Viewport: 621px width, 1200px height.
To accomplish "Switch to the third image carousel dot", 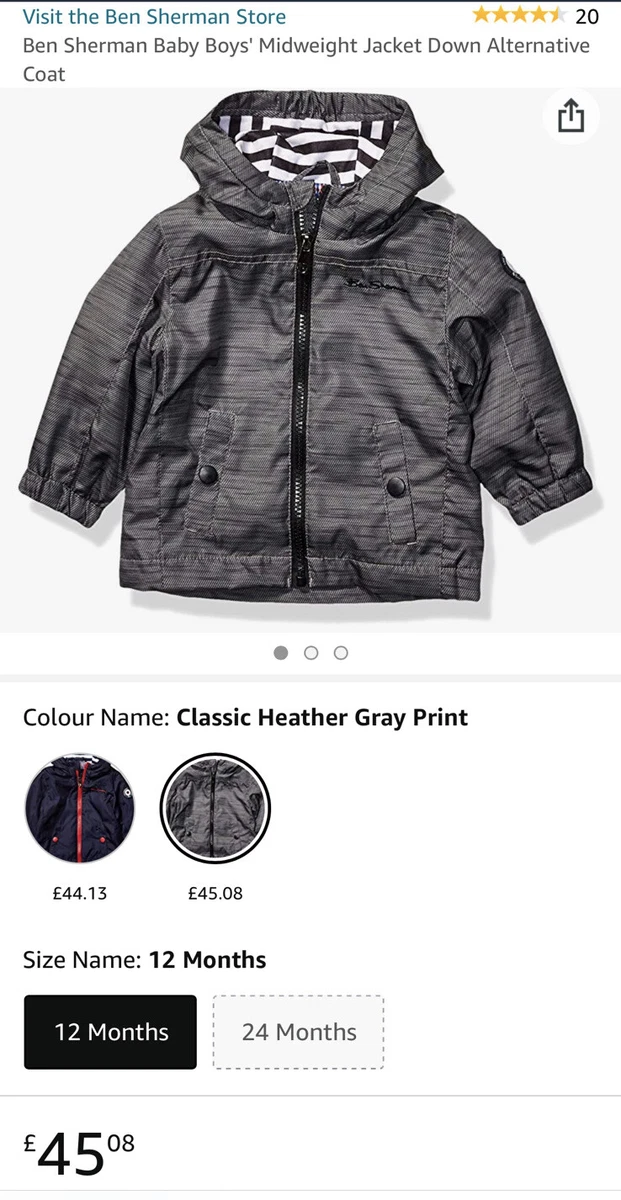I will (341, 653).
